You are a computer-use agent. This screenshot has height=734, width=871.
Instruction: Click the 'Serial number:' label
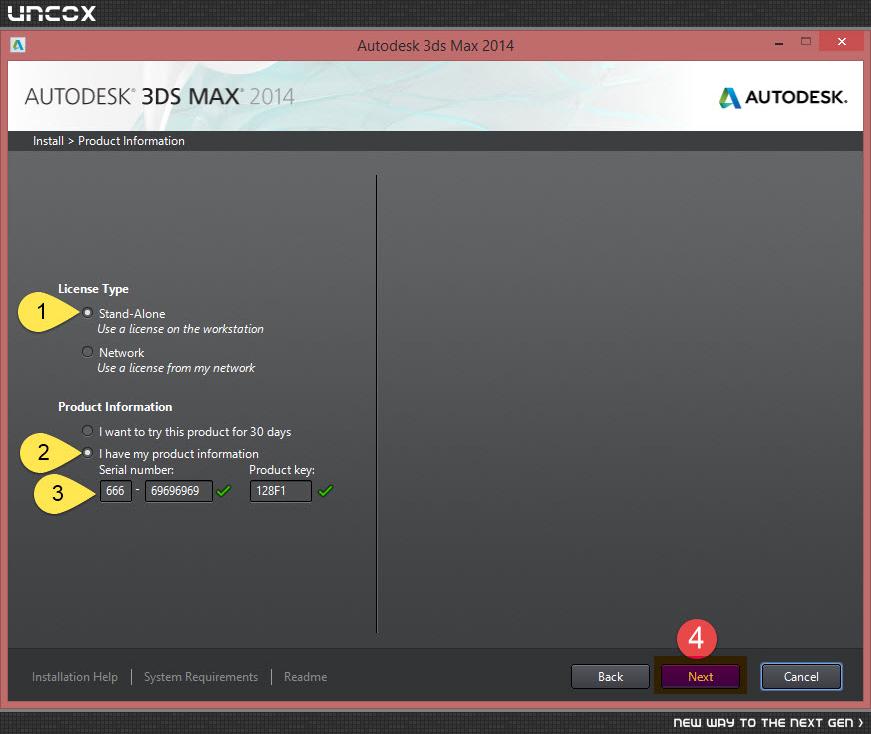pos(136,470)
